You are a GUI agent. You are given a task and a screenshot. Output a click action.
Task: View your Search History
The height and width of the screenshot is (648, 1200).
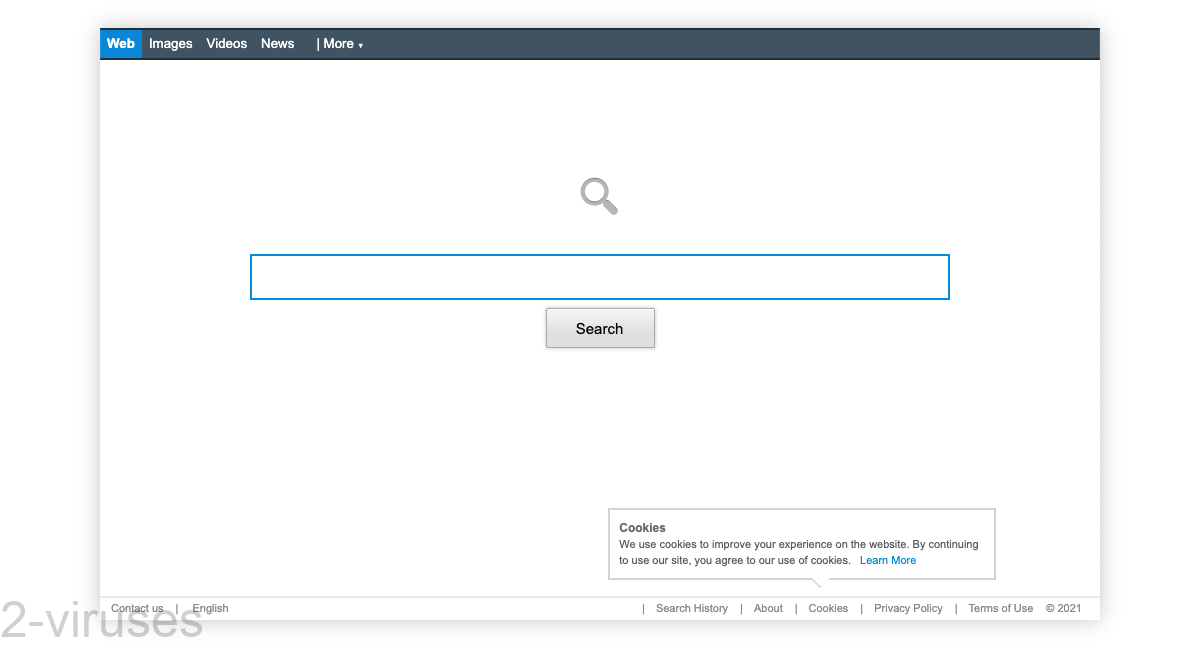pos(691,608)
